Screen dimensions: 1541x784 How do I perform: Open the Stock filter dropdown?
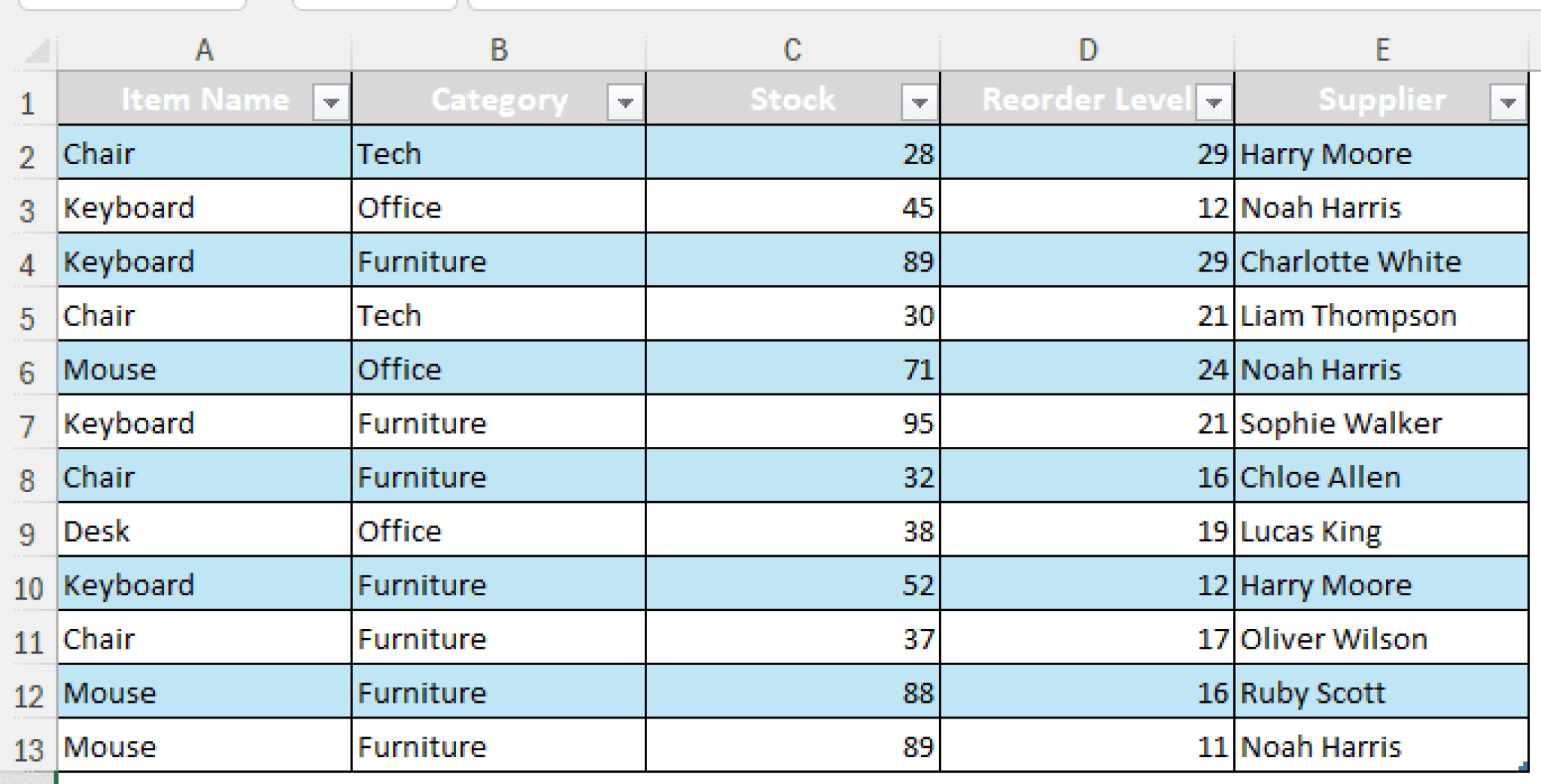point(919,100)
